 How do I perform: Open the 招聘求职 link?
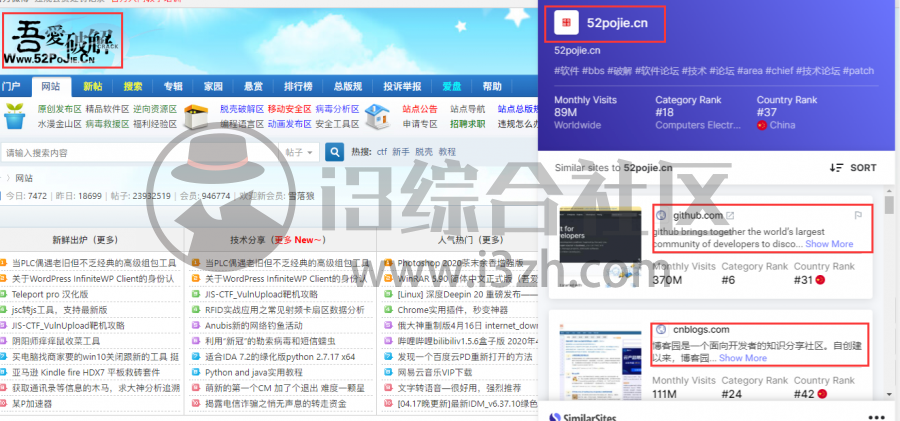click(x=467, y=124)
